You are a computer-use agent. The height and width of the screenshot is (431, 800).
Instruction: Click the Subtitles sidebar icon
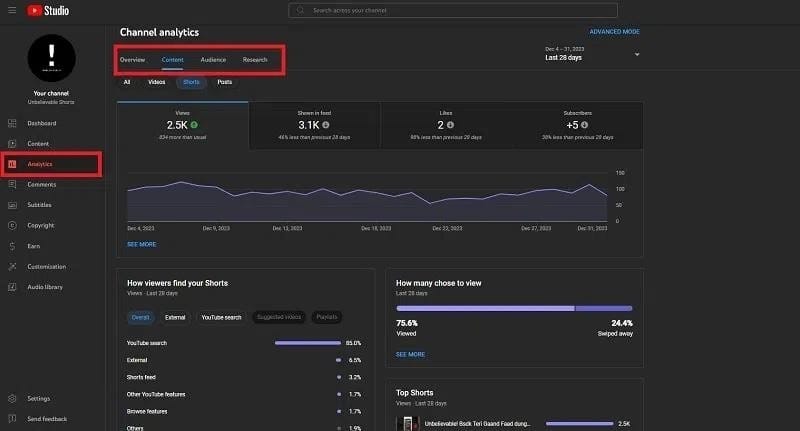tap(12, 205)
